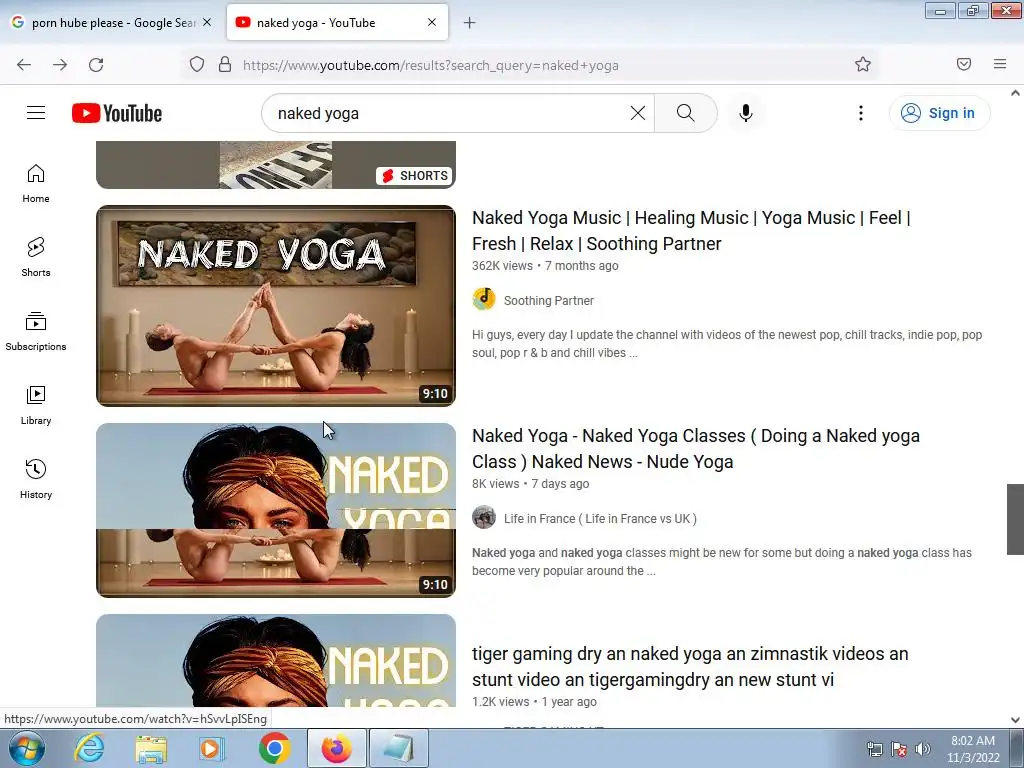Click the taskbar clock showing 8:02 AM
Viewport: 1024px width, 768px height.
pyautogui.click(x=973, y=749)
